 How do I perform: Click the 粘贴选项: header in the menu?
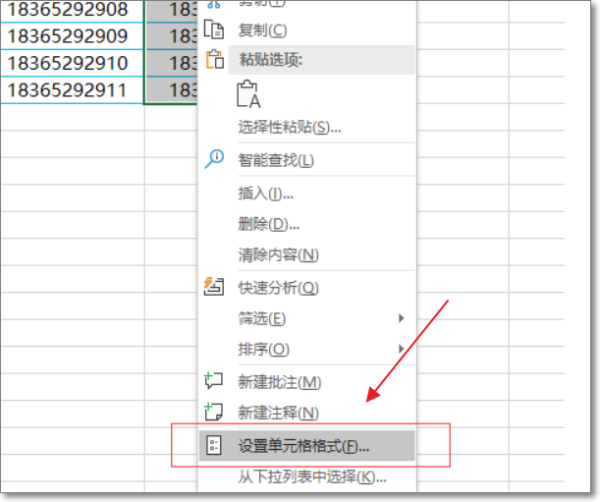321,60
